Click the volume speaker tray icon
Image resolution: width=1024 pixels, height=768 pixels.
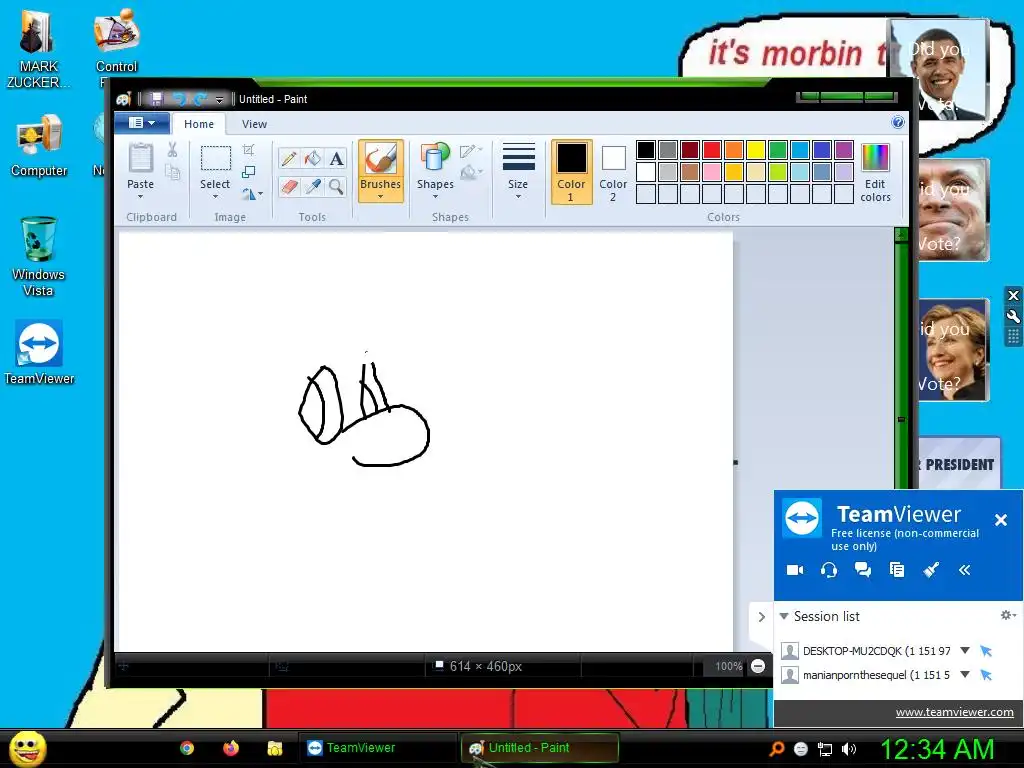[848, 749]
